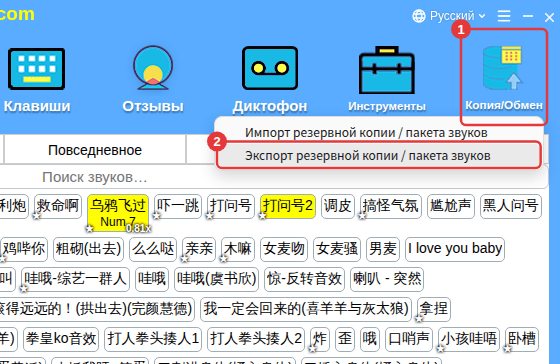
Task: Play the 口哨声 sound
Action: [409, 339]
